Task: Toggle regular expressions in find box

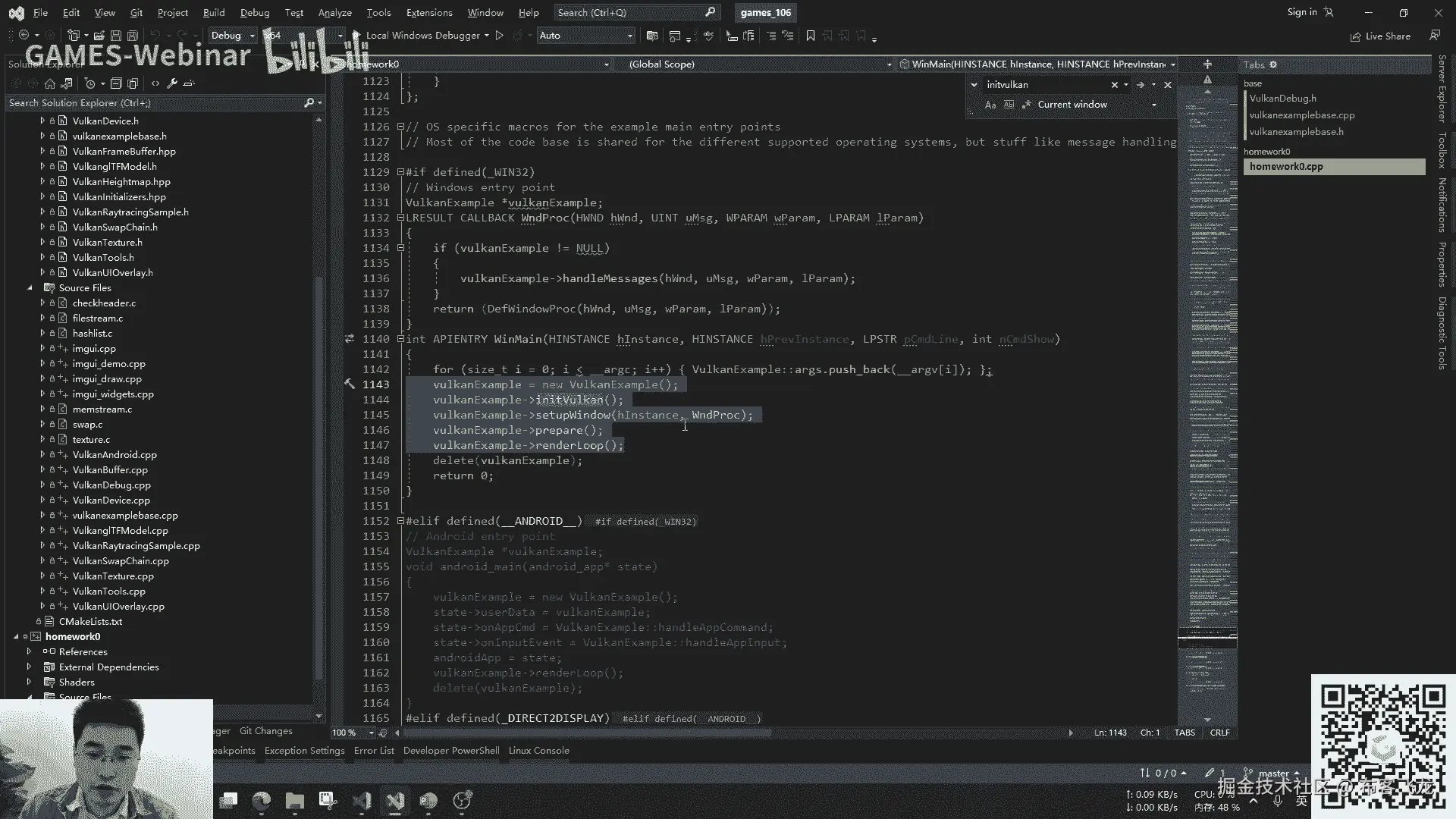Action: (1026, 105)
